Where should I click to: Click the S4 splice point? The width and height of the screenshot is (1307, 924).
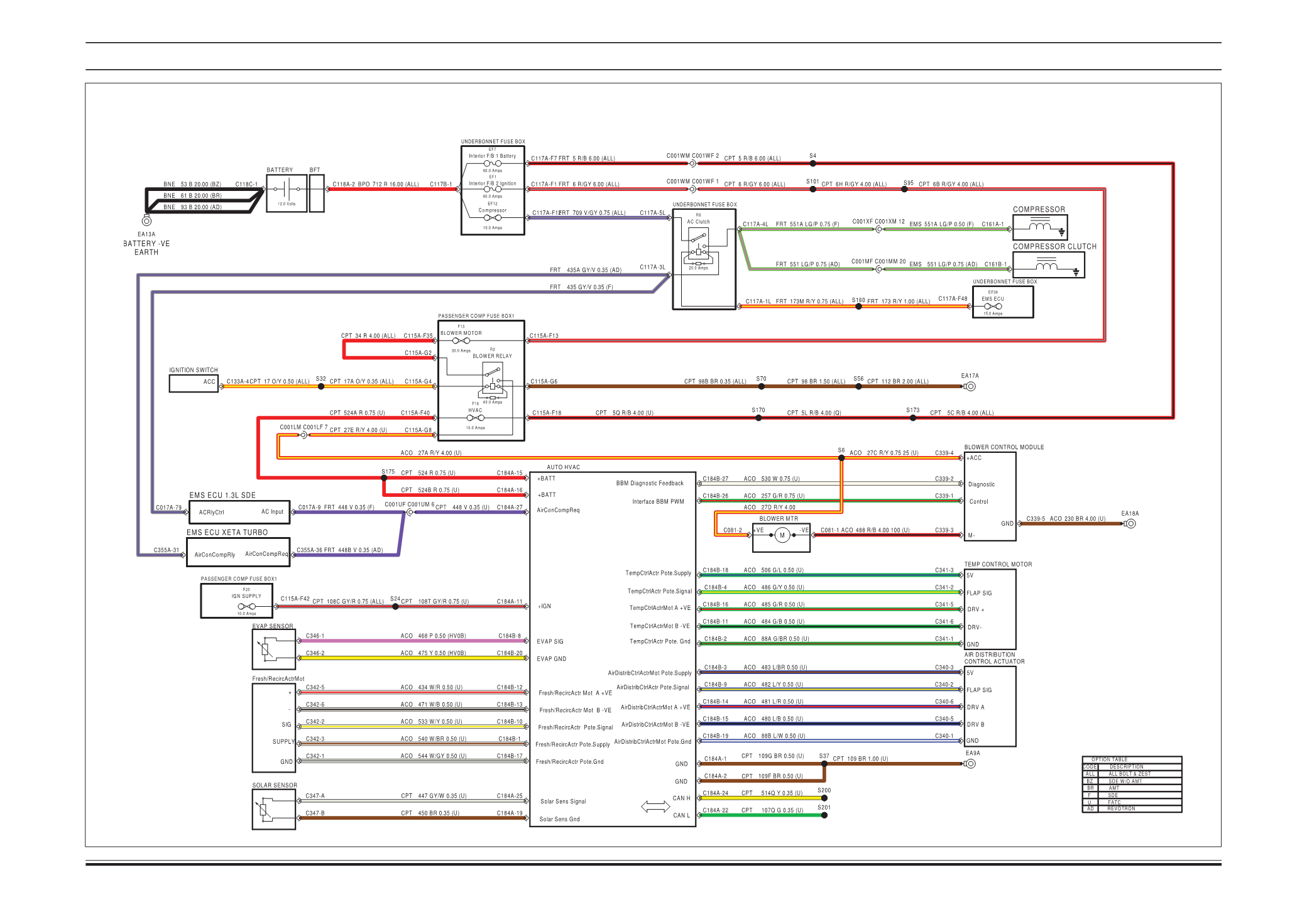point(812,163)
